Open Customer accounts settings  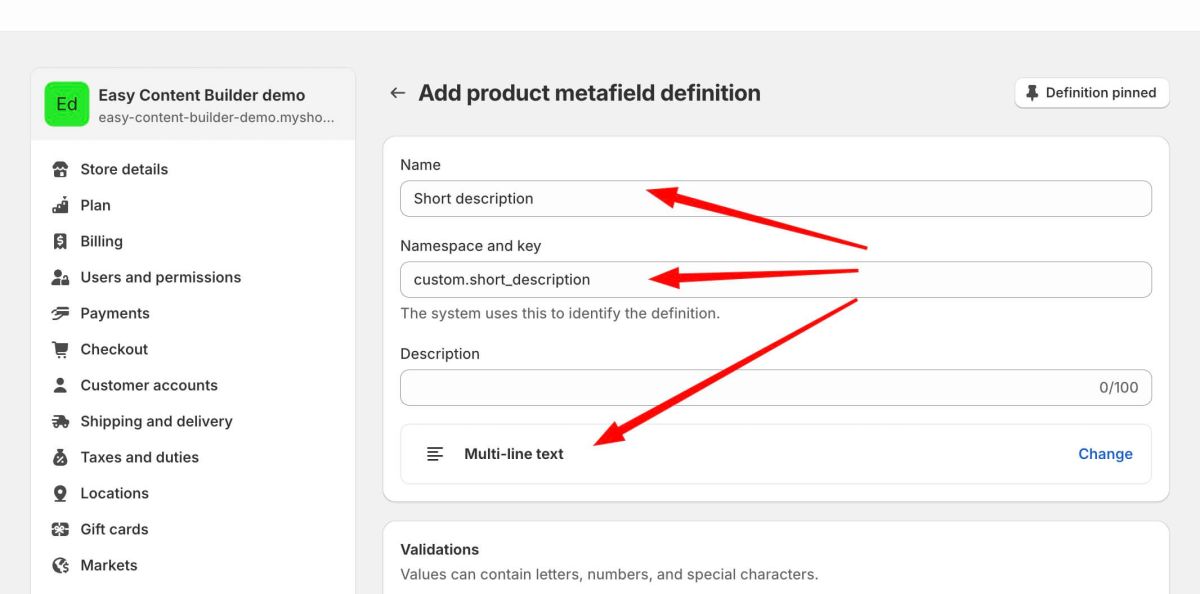[148, 385]
